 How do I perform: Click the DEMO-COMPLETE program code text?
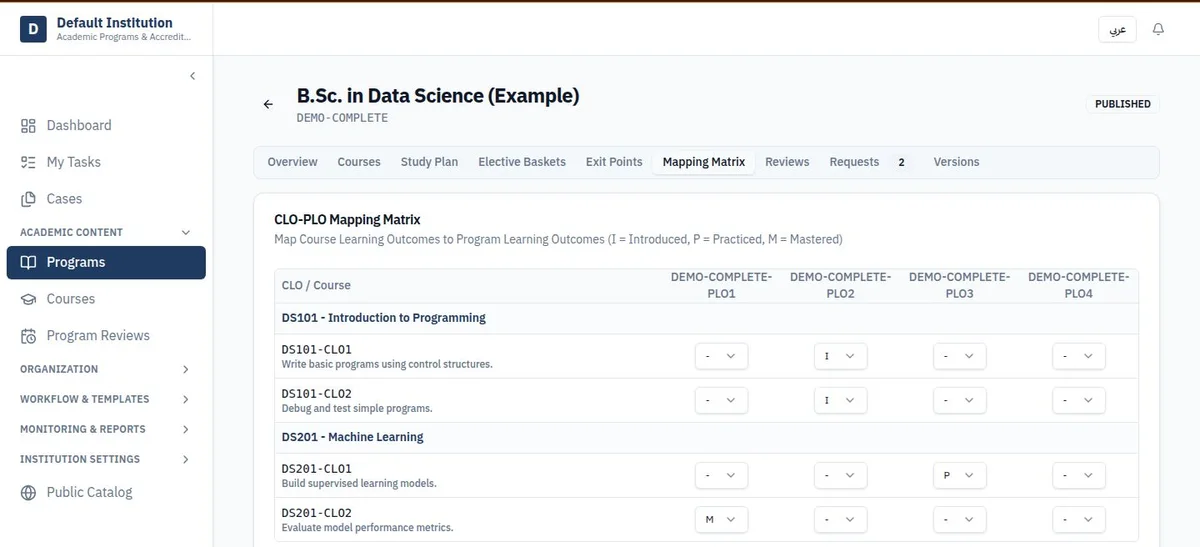pos(342,118)
